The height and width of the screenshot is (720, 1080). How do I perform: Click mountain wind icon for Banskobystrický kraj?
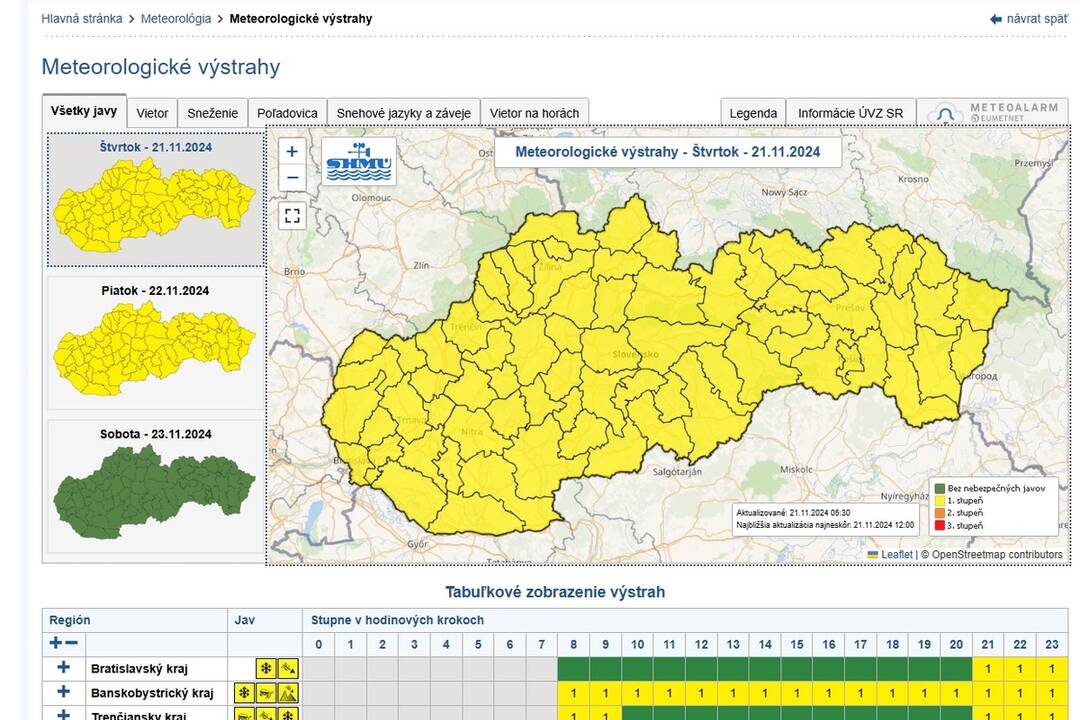pyautogui.click(x=288, y=693)
